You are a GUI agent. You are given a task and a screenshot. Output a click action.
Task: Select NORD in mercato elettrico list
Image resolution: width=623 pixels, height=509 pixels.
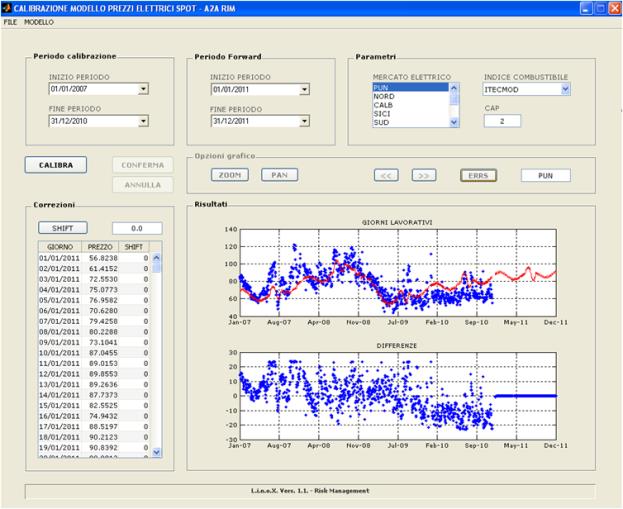pyautogui.click(x=410, y=97)
